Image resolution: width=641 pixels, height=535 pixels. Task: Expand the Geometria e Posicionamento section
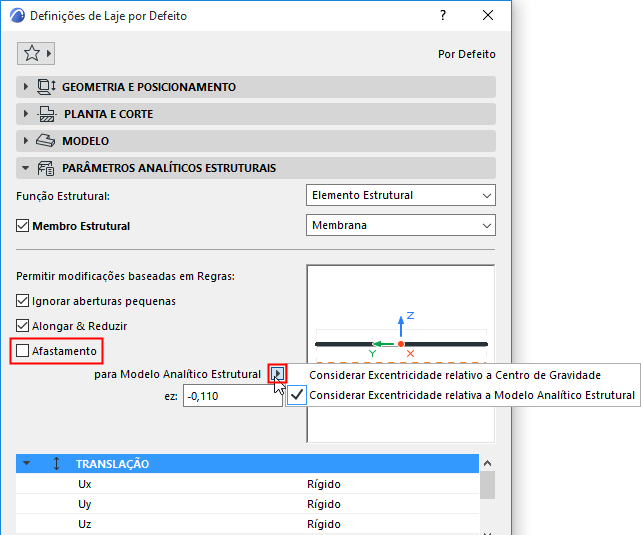coord(26,87)
